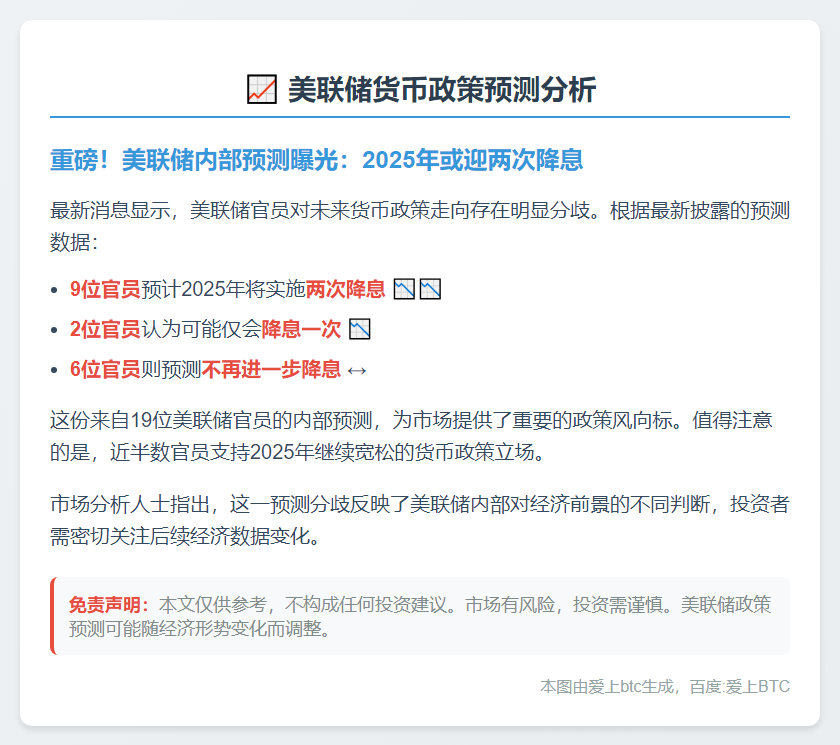Viewport: 840px width, 745px height.
Task: Open the 美联储货币政策预测分析 title header
Action: (x=420, y=85)
